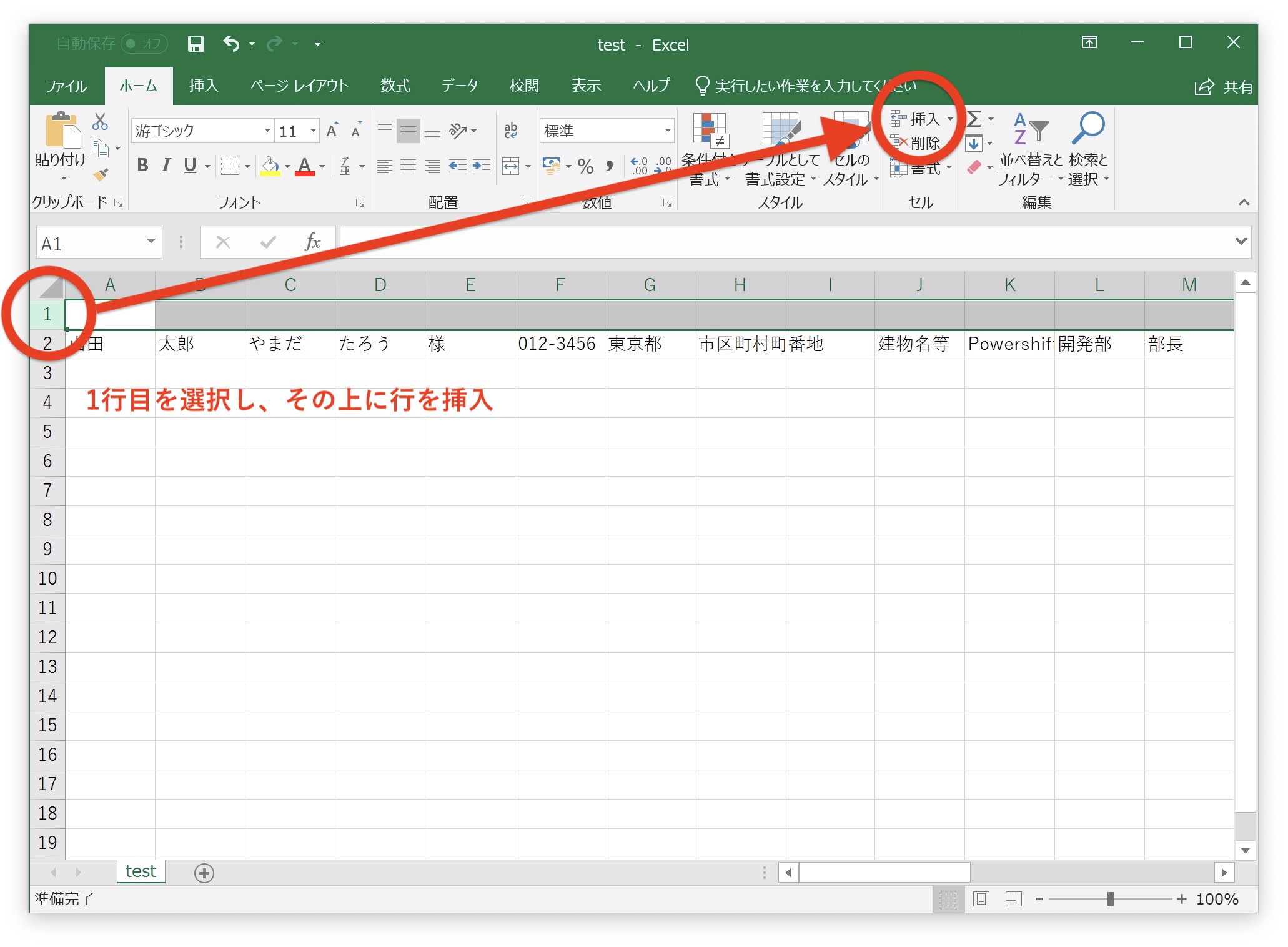Add a new sheet with plus button
The height and width of the screenshot is (947, 1288).
point(204,873)
